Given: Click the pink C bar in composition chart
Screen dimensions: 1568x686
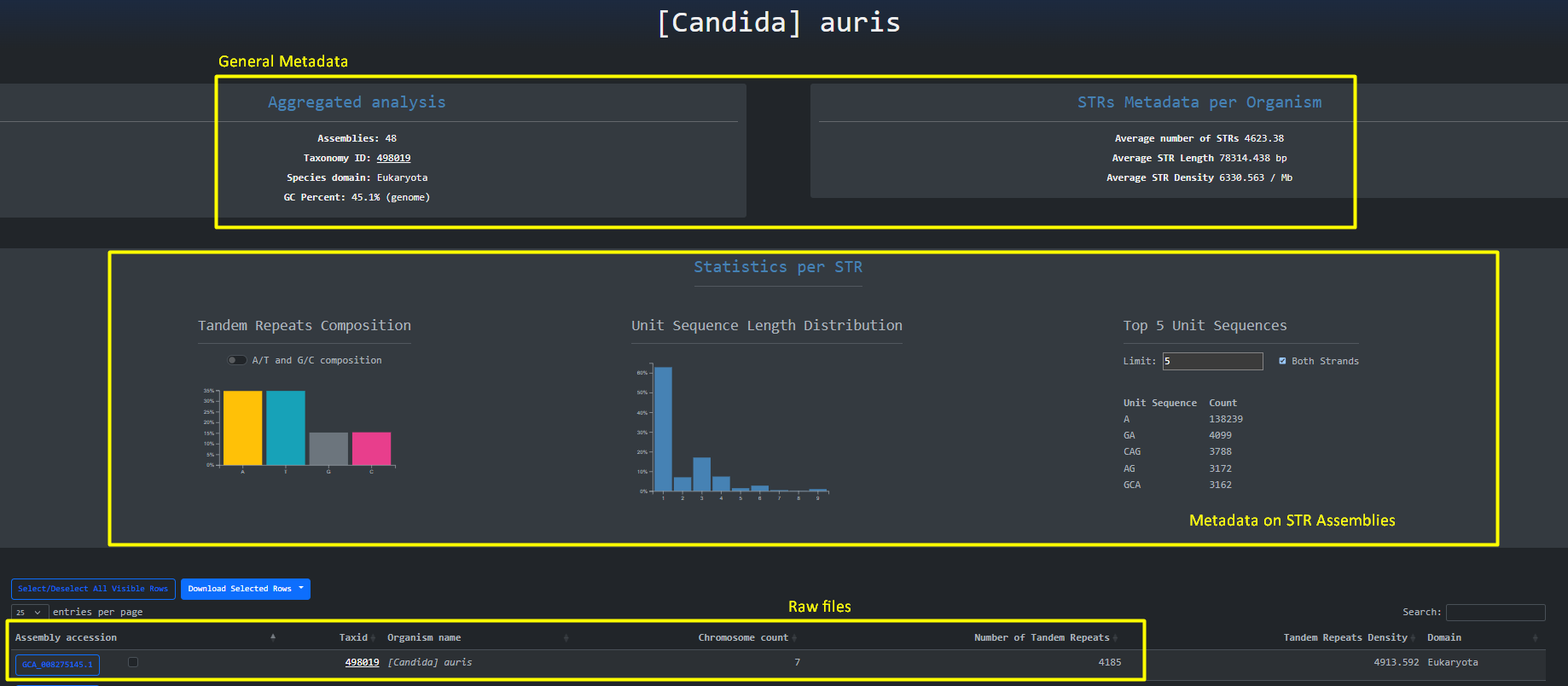Looking at the screenshot, I should pyautogui.click(x=371, y=448).
